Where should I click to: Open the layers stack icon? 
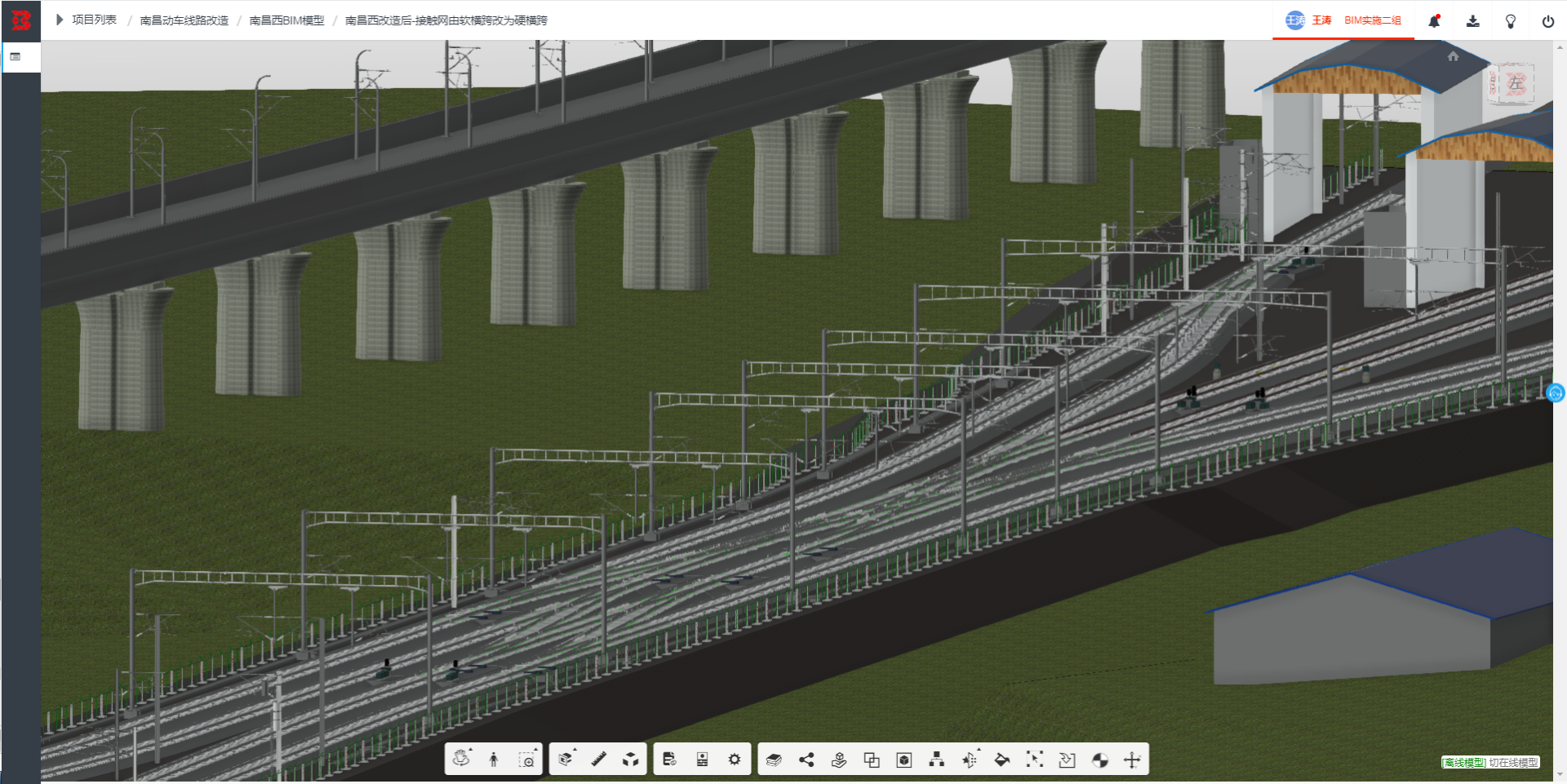tap(774, 760)
